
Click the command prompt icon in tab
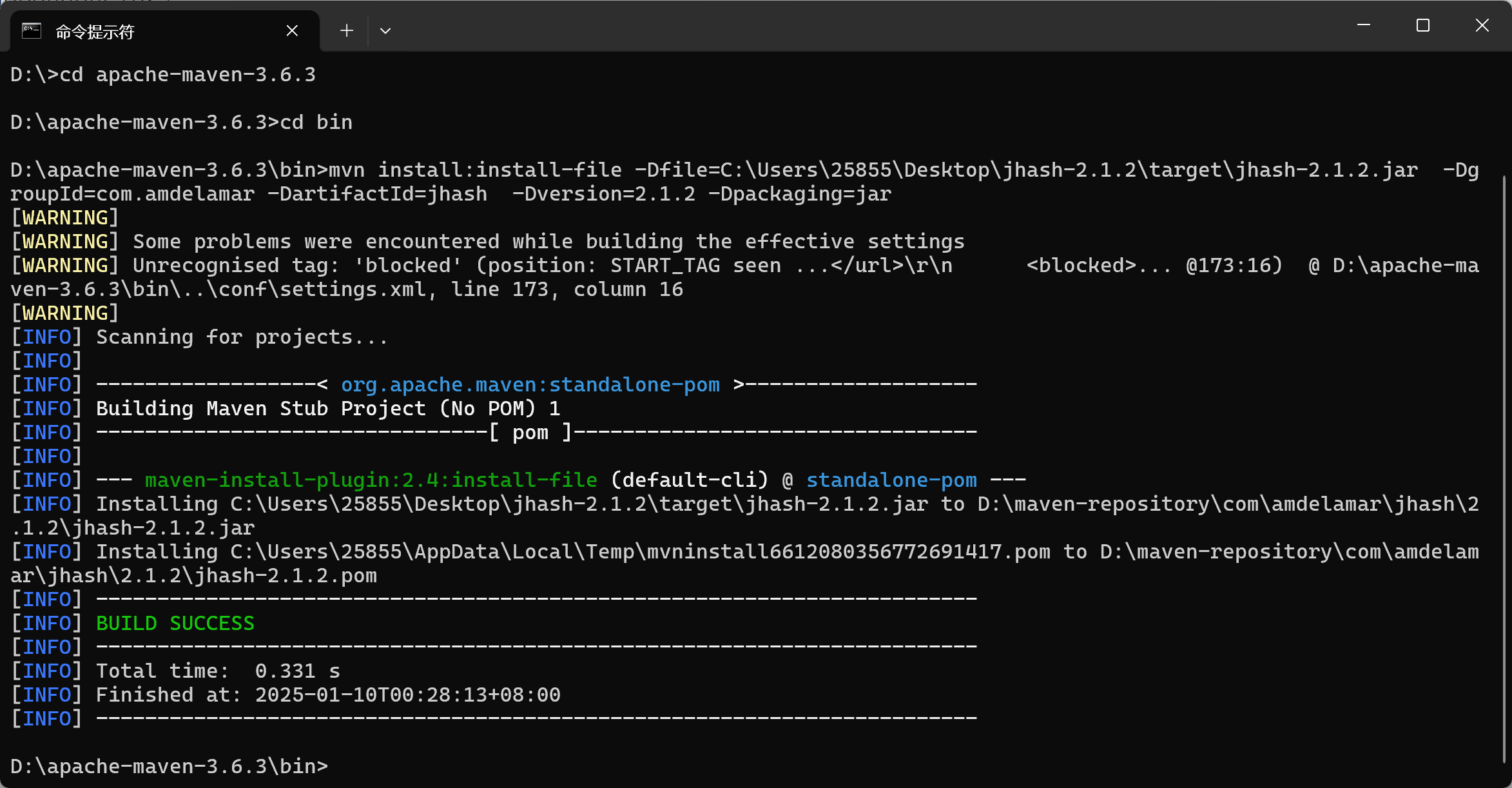pos(32,30)
